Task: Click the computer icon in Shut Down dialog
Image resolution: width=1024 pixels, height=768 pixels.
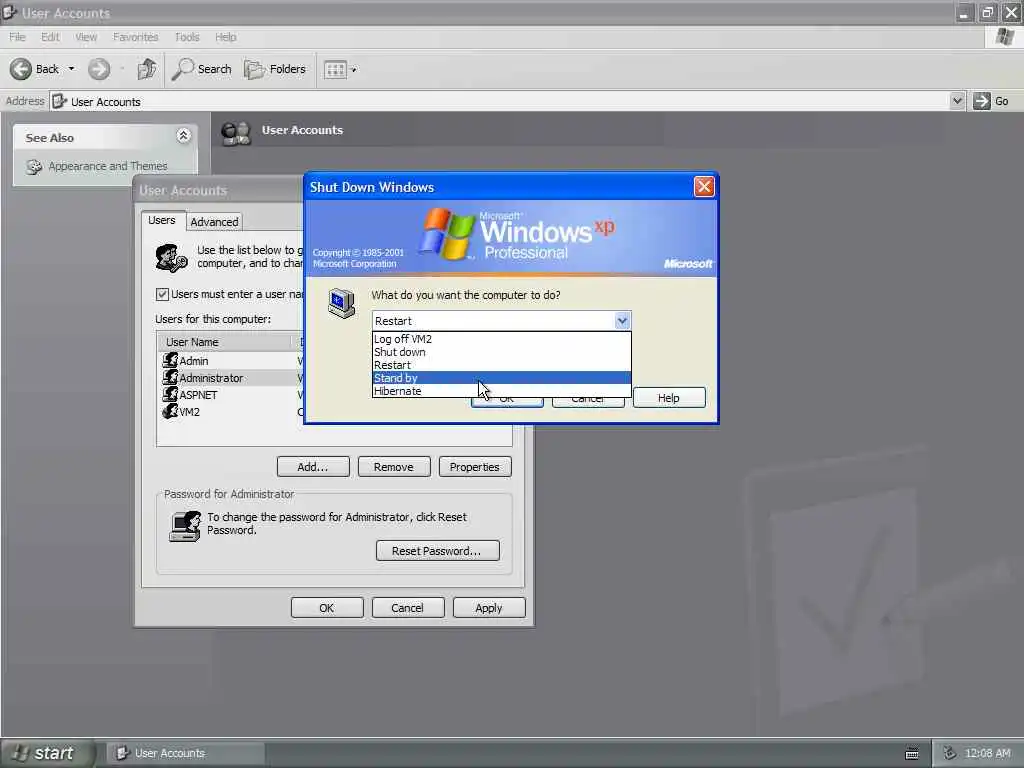Action: 342,303
